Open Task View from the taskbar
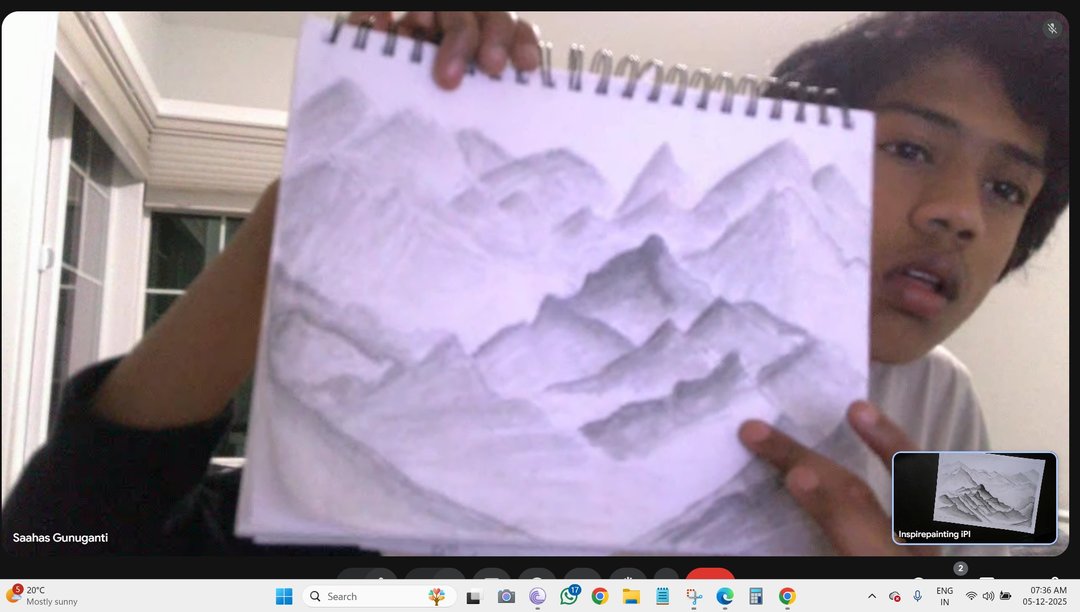Image resolution: width=1080 pixels, height=612 pixels. pyautogui.click(x=473, y=597)
